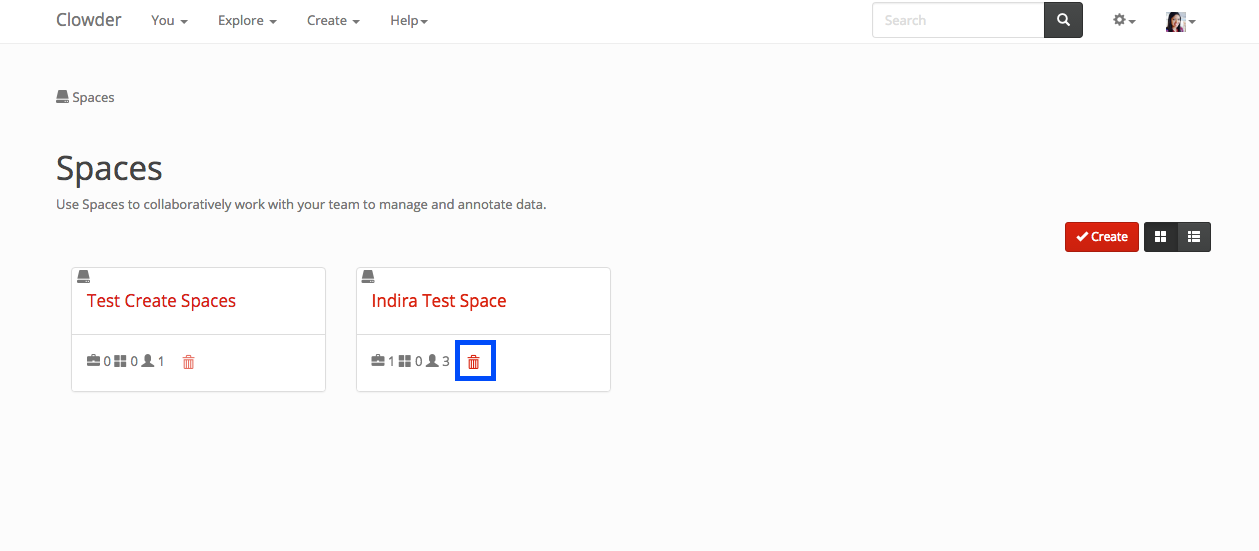Switch to grid tile view
Image resolution: width=1259 pixels, height=551 pixels.
(x=1161, y=237)
